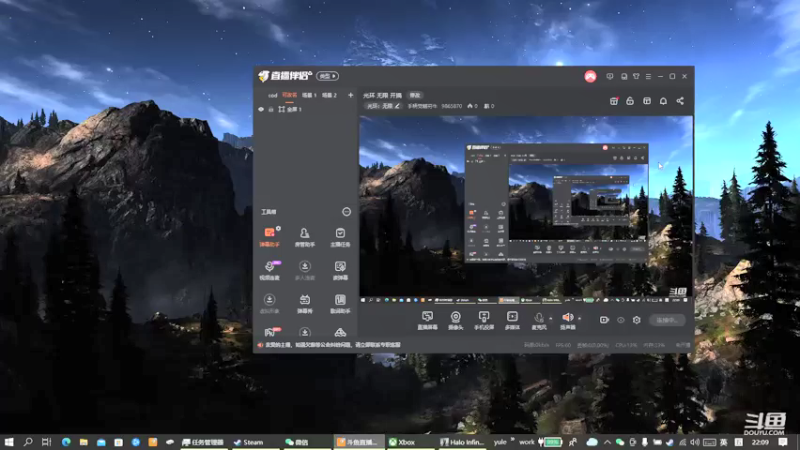
Task: Click the 修改 button beside the room title
Action: tap(415, 95)
